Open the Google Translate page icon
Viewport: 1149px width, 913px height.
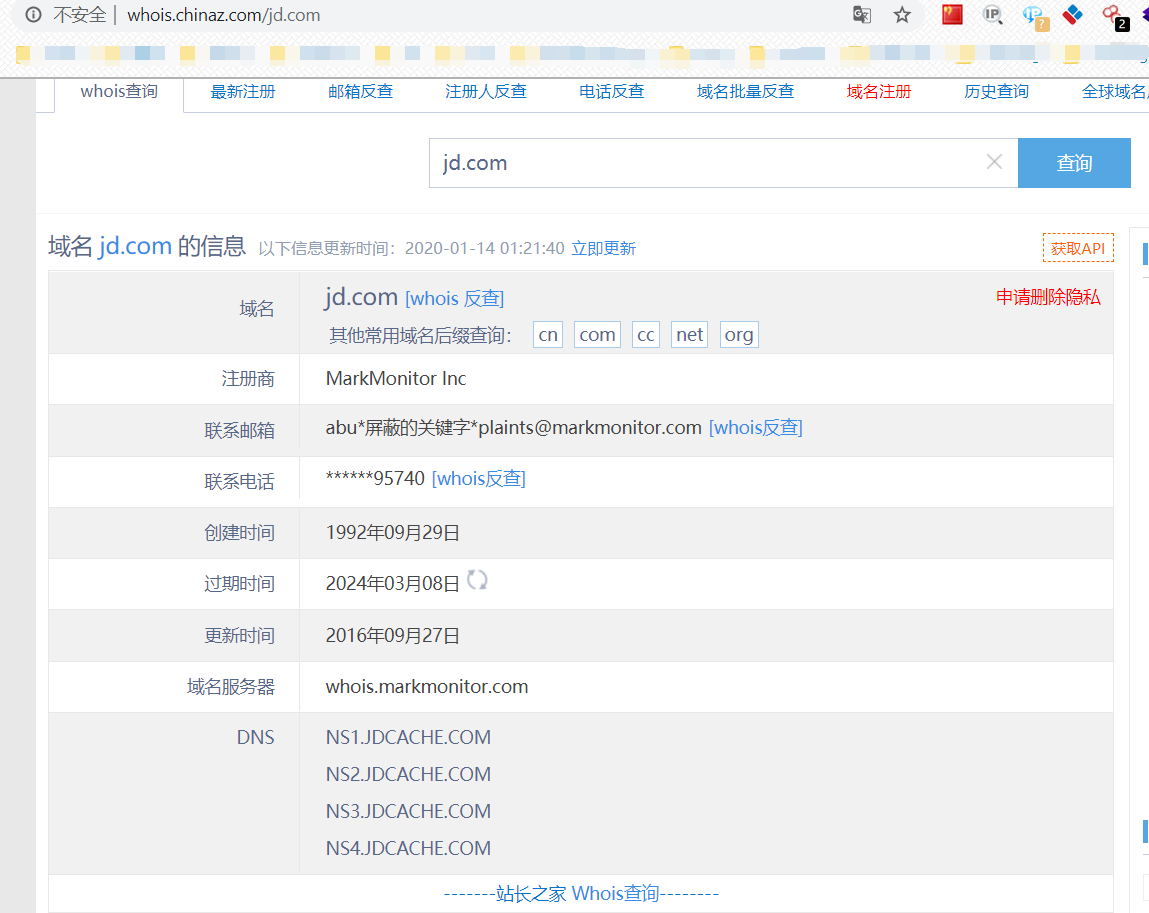(x=862, y=15)
